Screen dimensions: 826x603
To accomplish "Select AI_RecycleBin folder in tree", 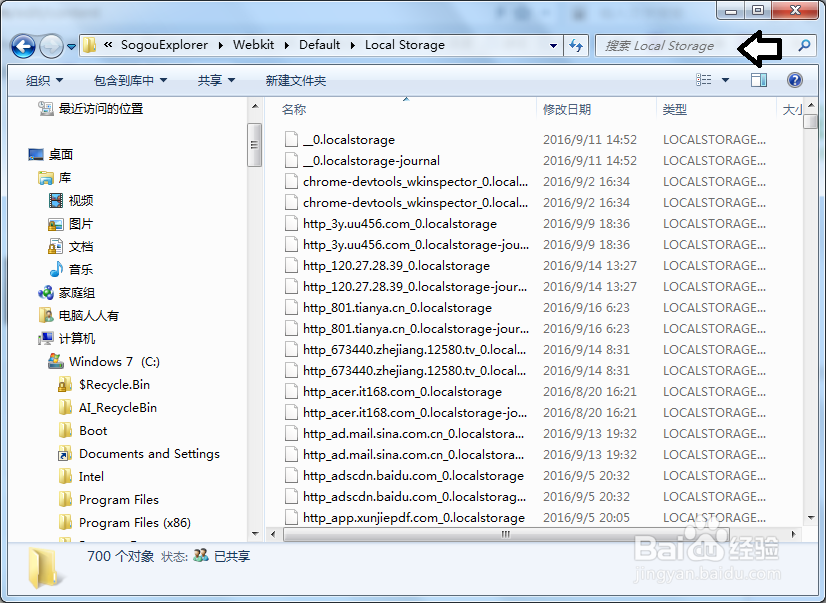I will click(118, 408).
